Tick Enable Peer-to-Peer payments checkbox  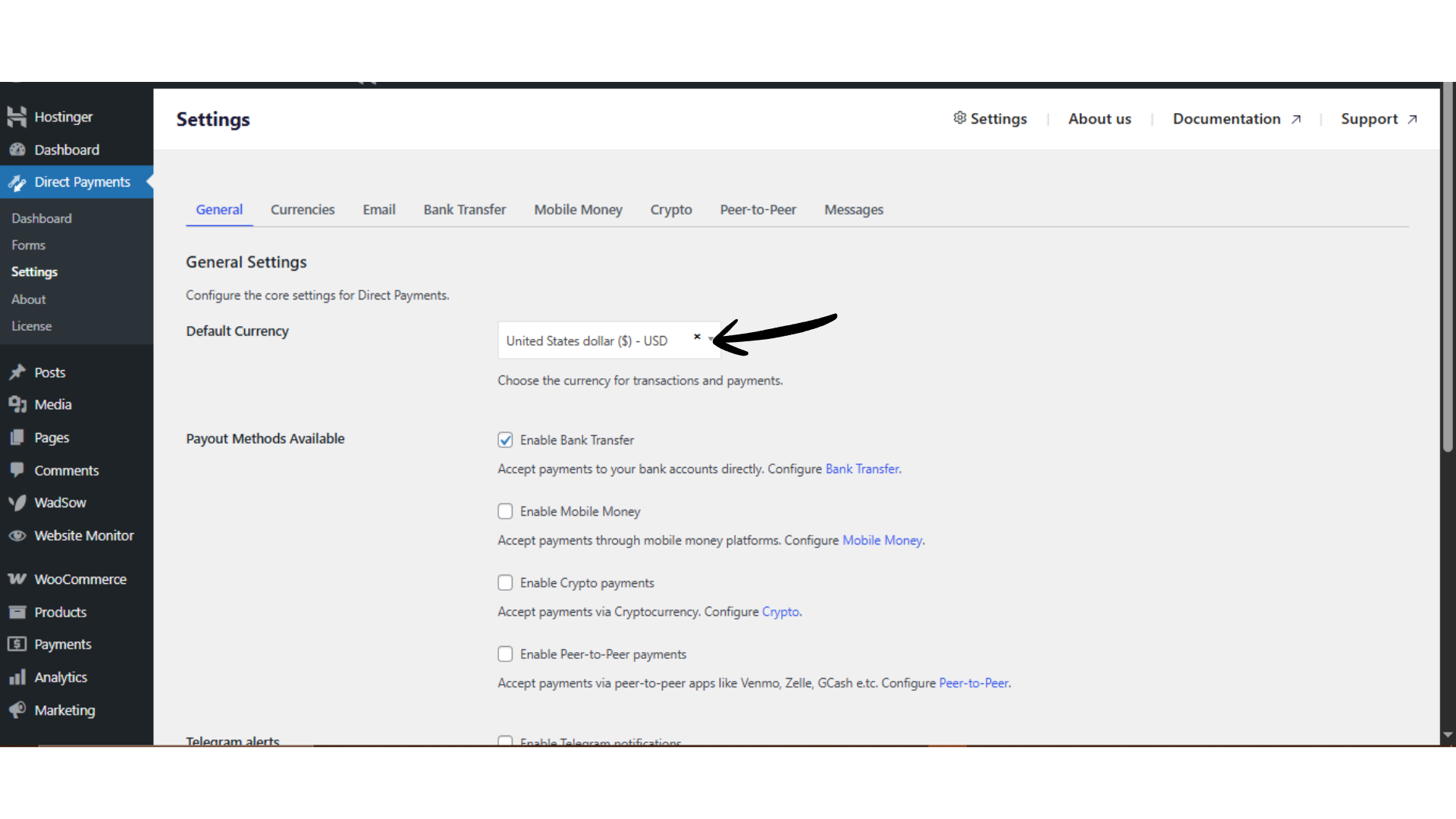[x=505, y=654]
